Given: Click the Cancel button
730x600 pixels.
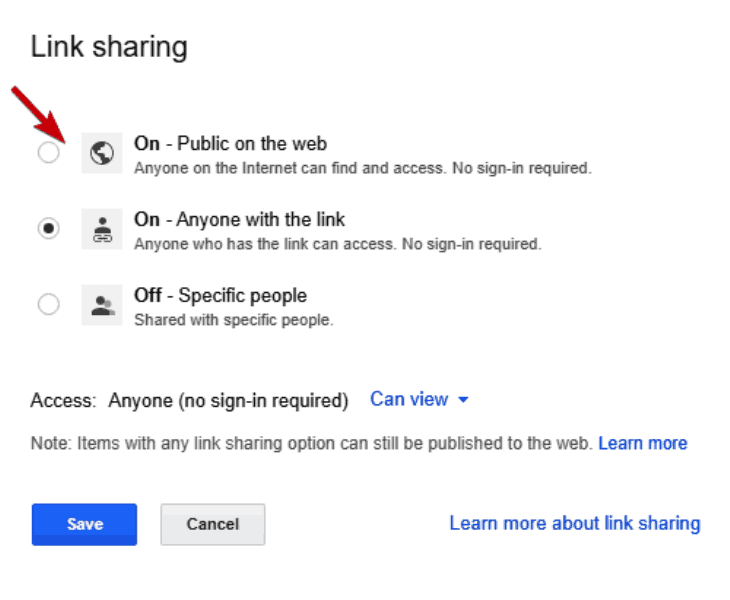Looking at the screenshot, I should pyautogui.click(x=213, y=524).
